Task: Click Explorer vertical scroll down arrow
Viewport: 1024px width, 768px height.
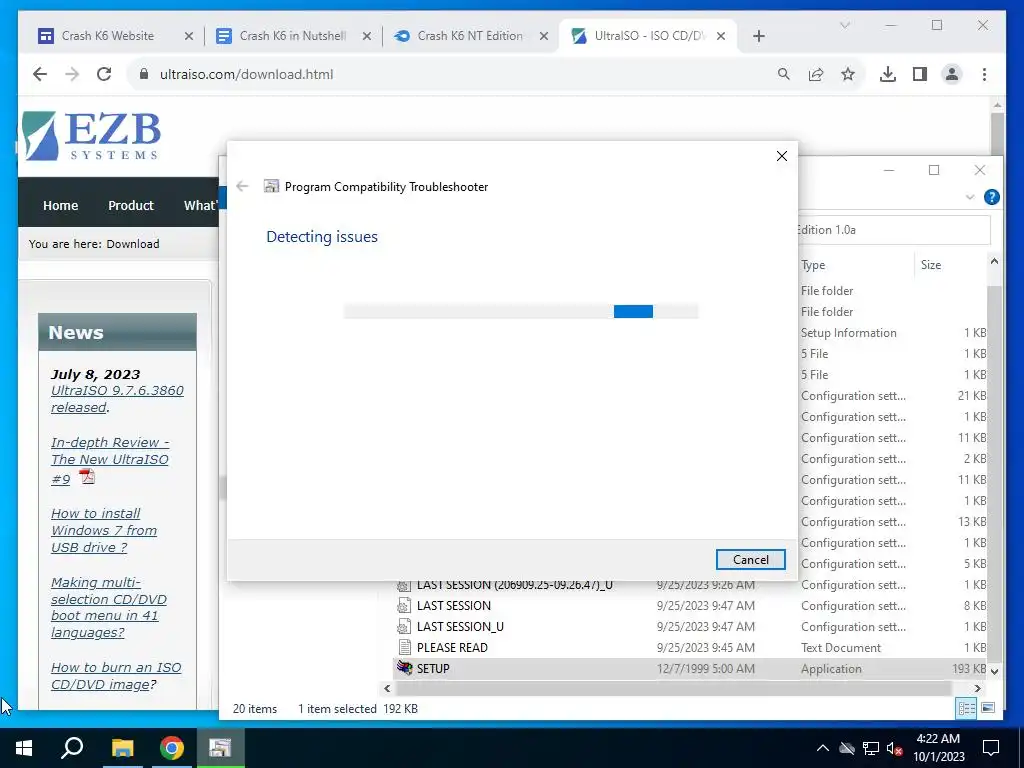Action: point(994,671)
